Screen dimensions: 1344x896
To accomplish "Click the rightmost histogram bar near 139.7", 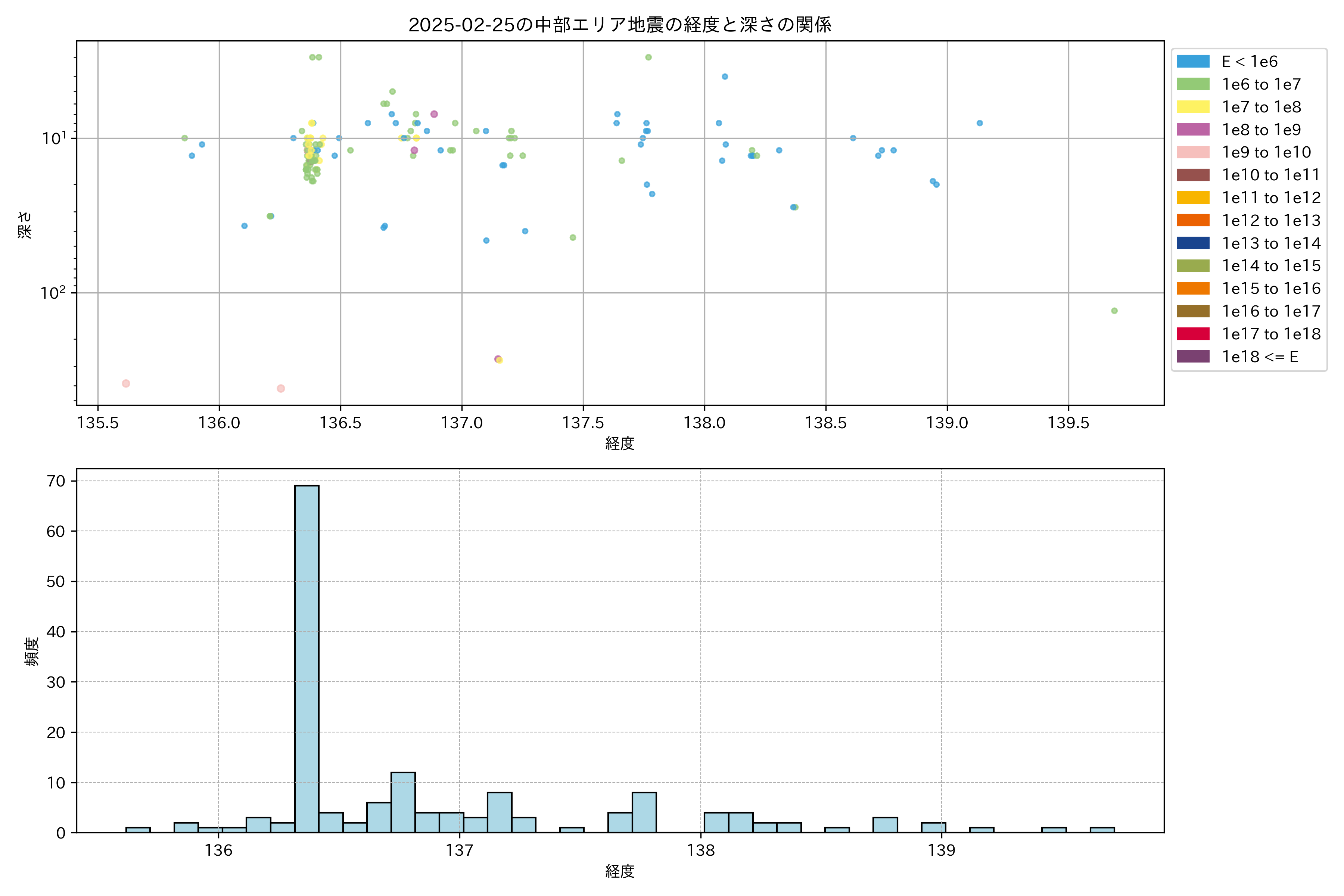I will (1102, 830).
